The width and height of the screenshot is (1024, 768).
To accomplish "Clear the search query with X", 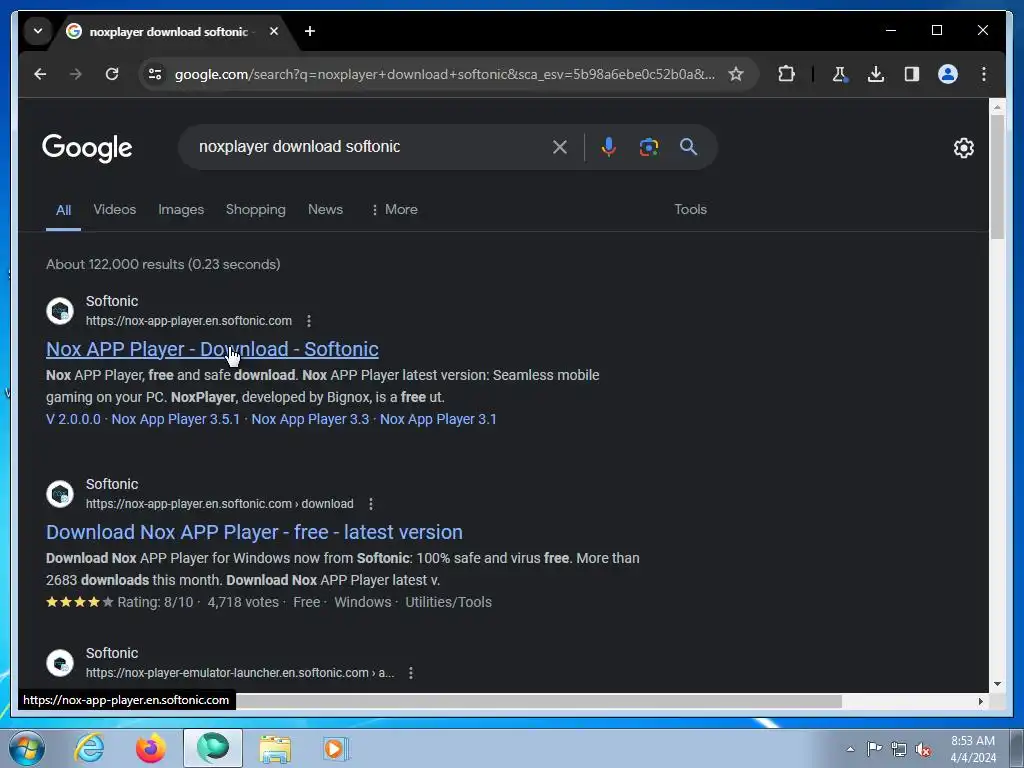I will pyautogui.click(x=560, y=147).
